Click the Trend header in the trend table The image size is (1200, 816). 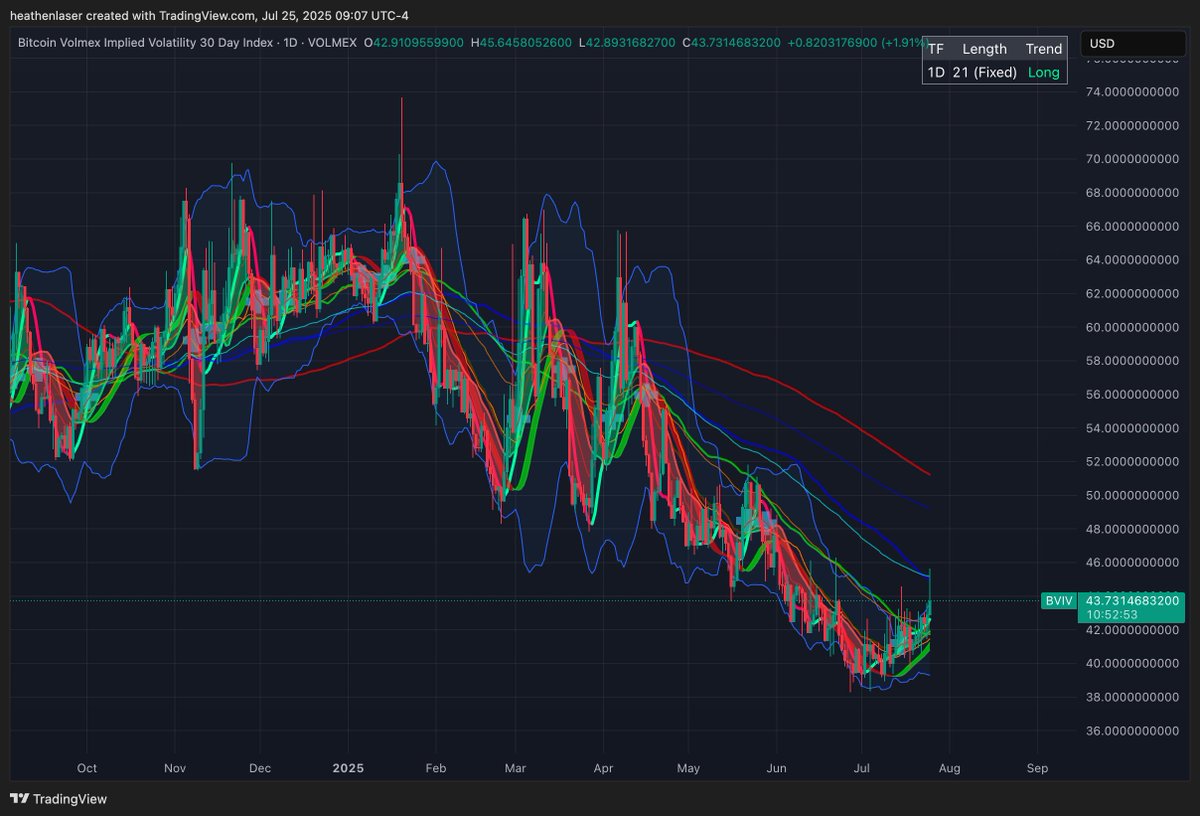coord(1043,49)
